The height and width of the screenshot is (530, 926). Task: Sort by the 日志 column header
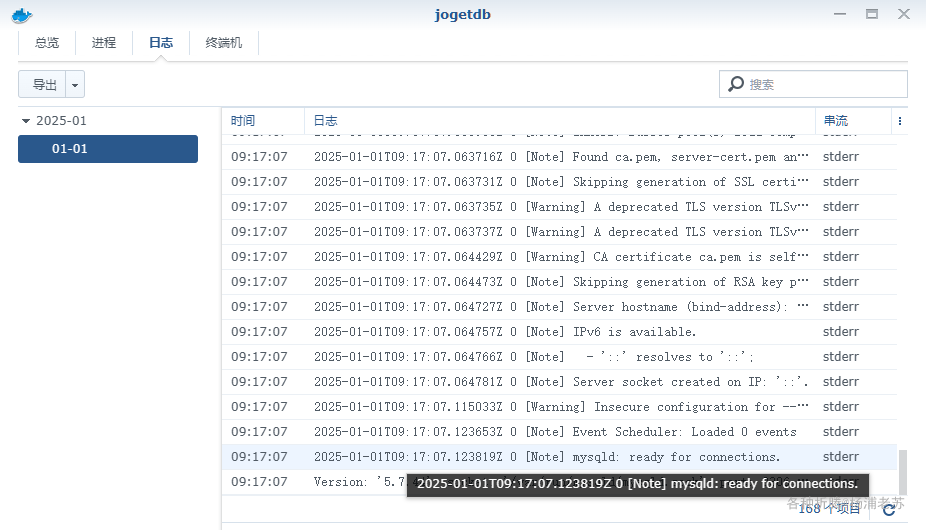point(559,121)
